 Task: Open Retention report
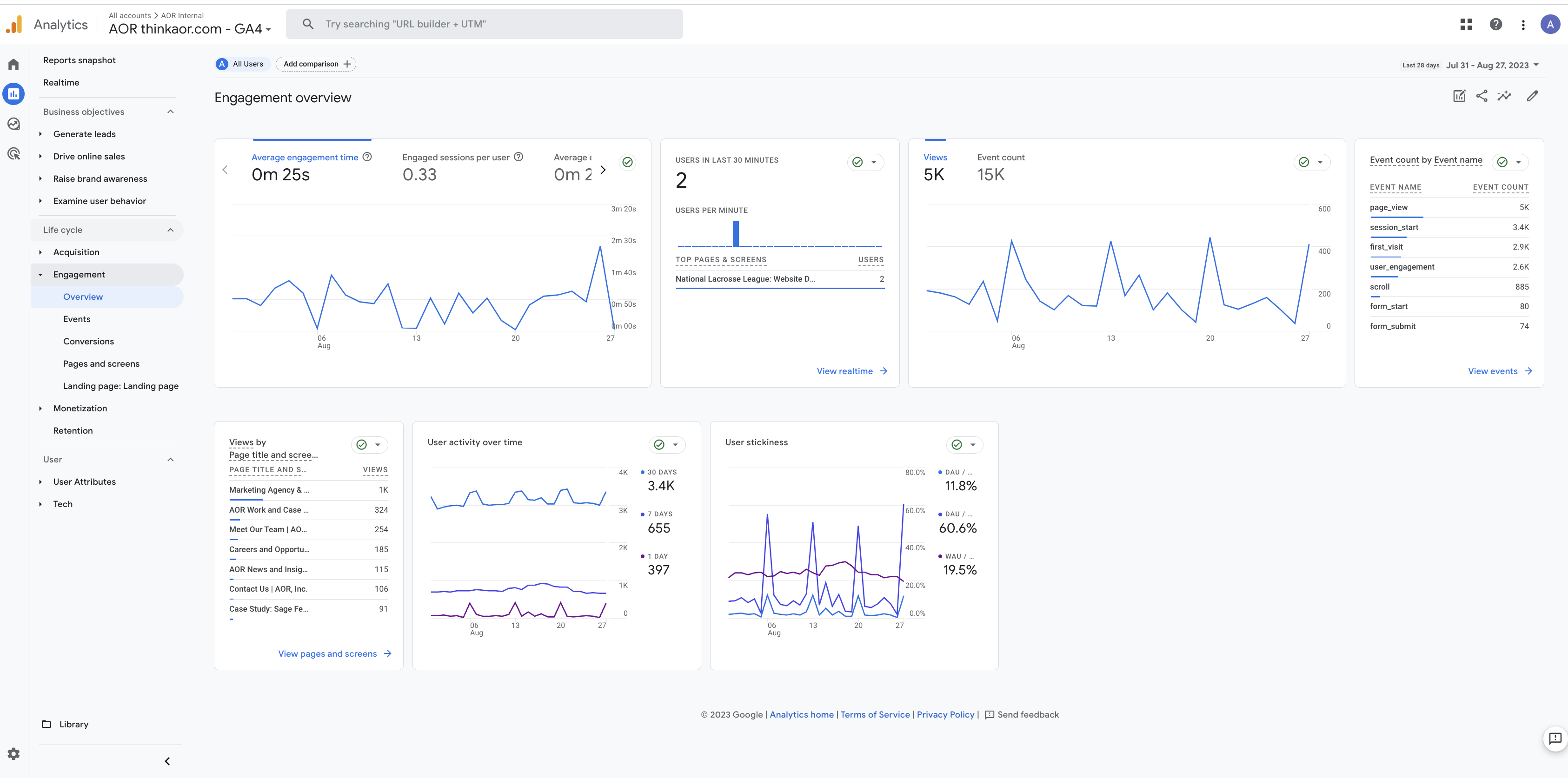coord(73,431)
